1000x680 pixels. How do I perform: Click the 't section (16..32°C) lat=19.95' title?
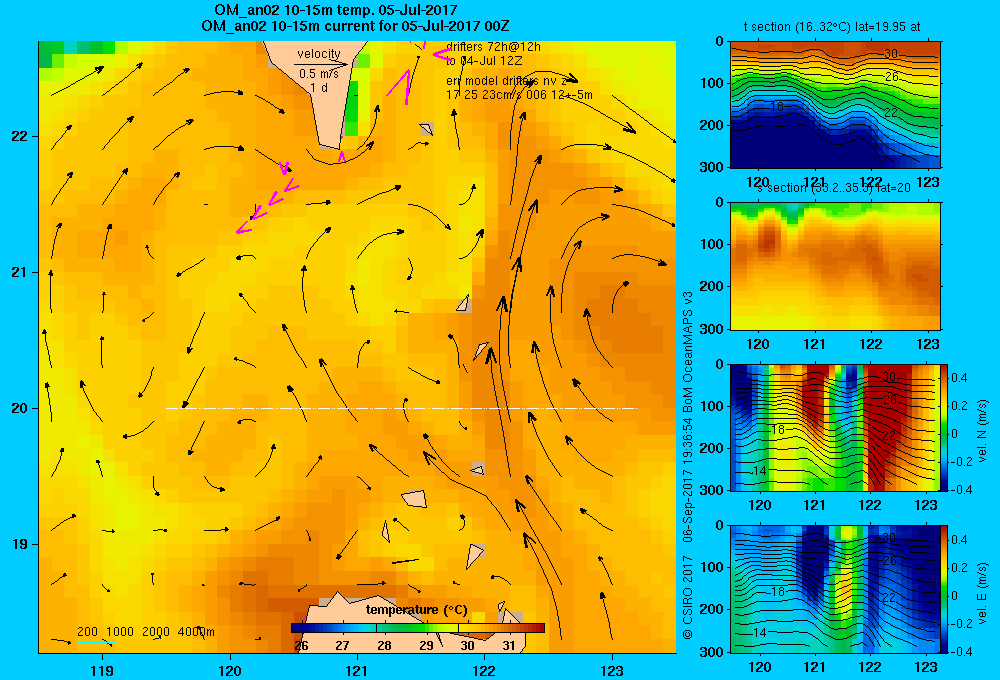832,27
